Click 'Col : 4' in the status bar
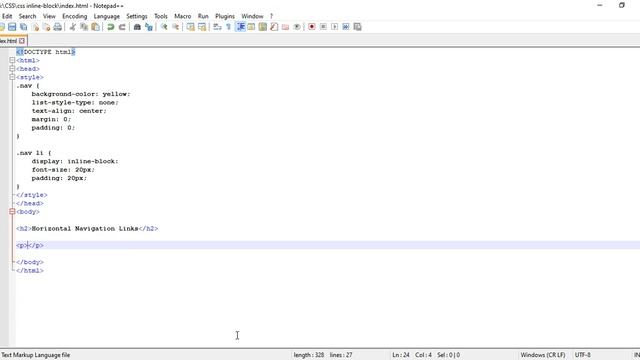Image resolution: width=640 pixels, height=360 pixels. 423,355
